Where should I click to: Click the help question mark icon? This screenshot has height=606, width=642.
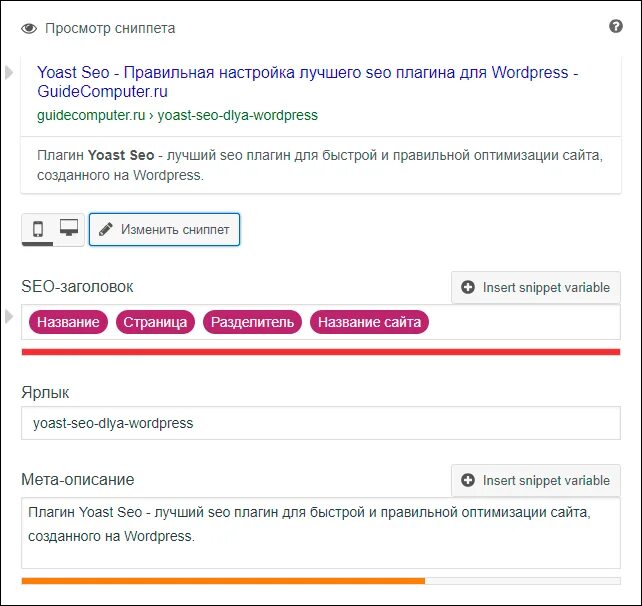click(616, 27)
